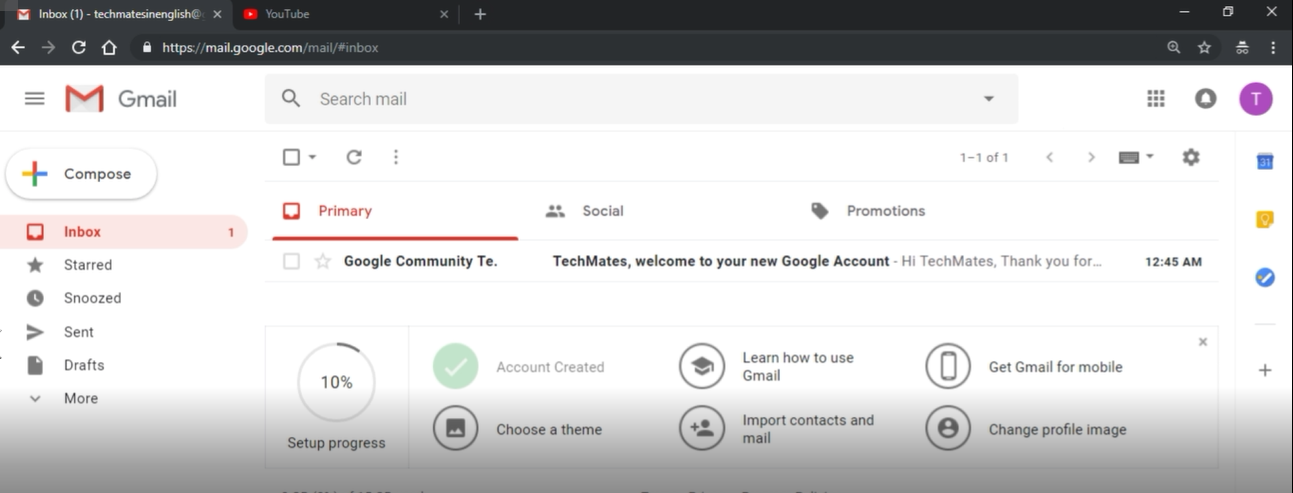1293x493 pixels.
Task: Open Google Tasks side panel icon
Action: [x=1265, y=277]
